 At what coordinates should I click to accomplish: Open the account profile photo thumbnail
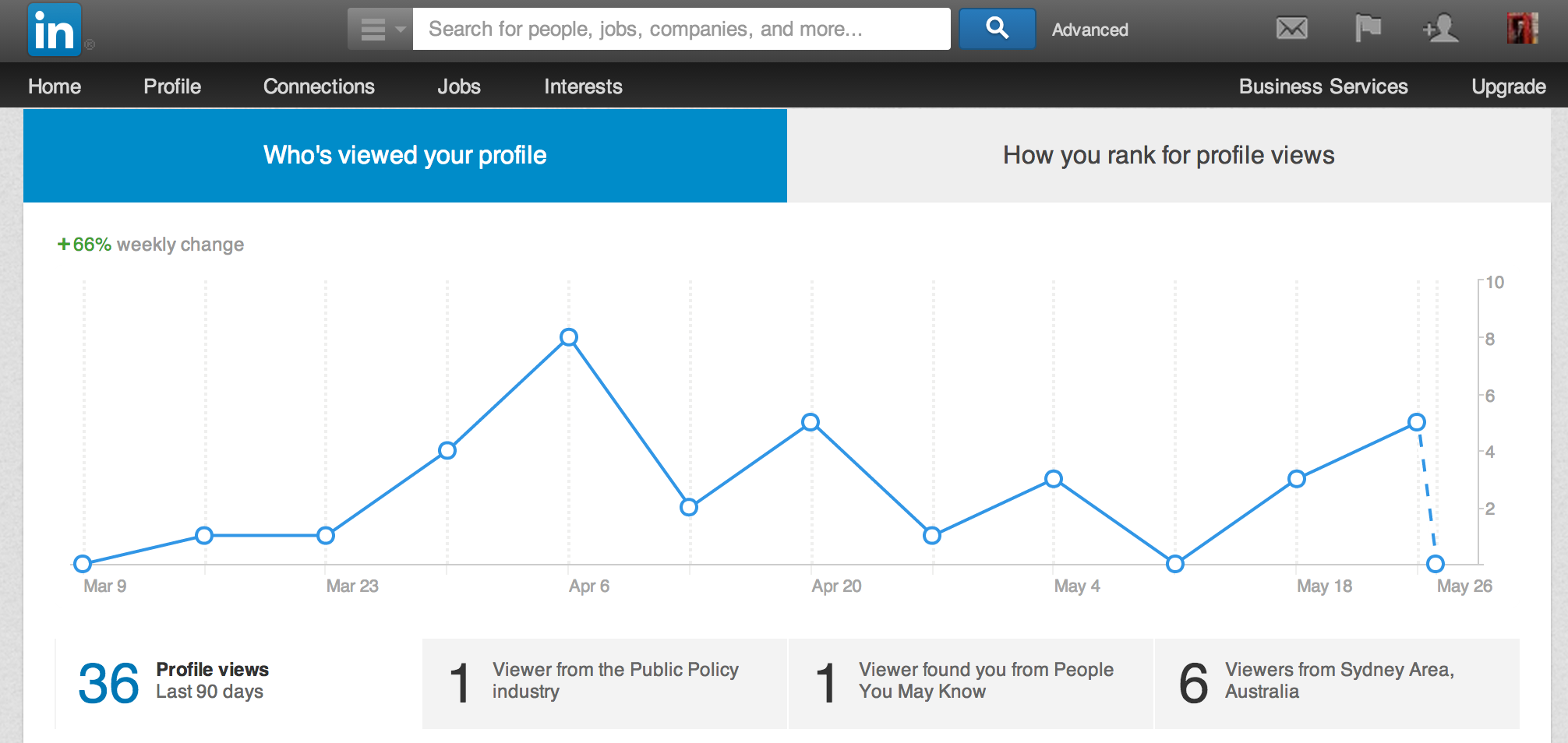tap(1522, 29)
